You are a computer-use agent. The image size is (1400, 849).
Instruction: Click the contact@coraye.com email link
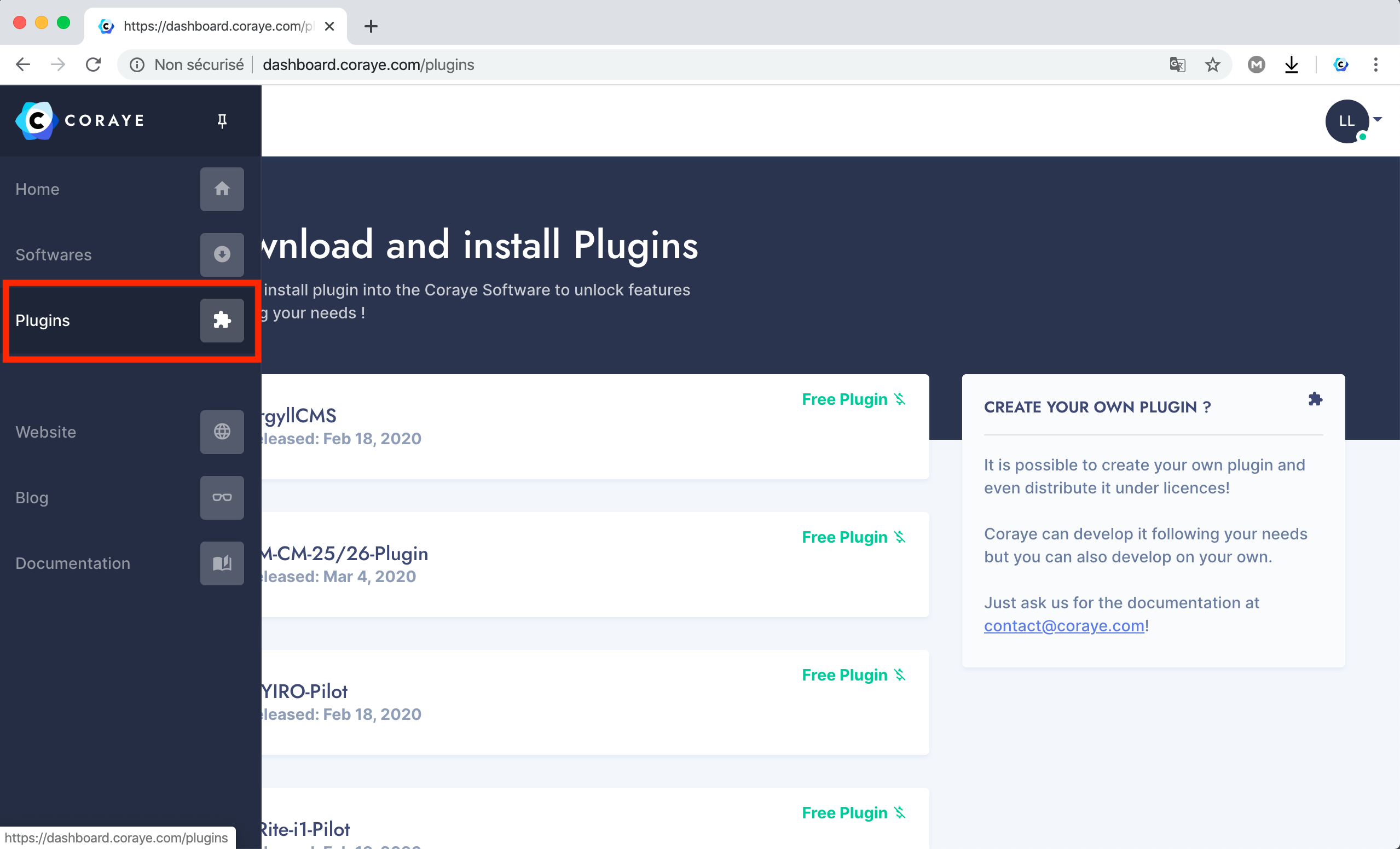[1063, 625]
